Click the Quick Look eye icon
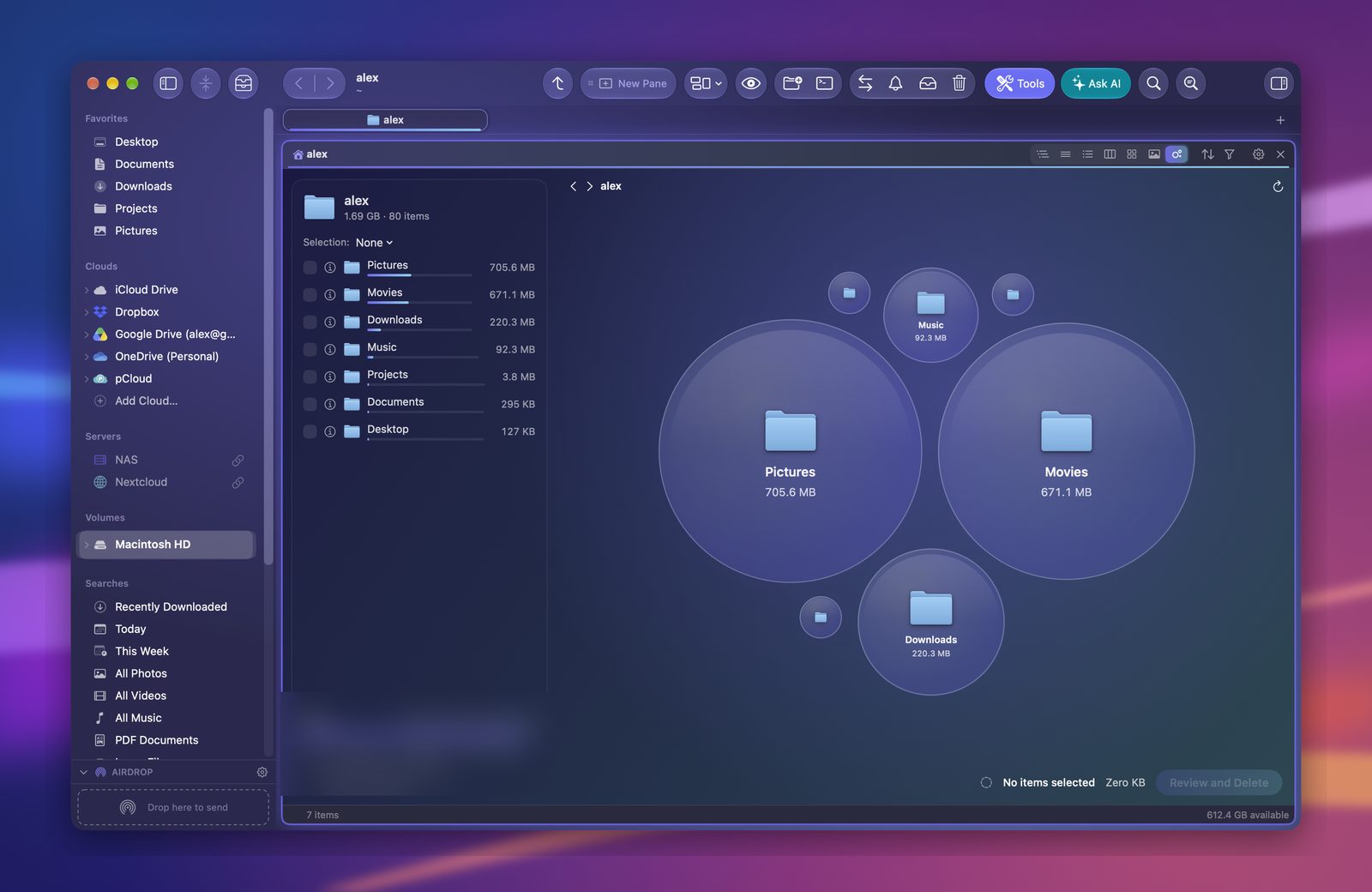This screenshot has height=892, width=1372. pos(750,83)
